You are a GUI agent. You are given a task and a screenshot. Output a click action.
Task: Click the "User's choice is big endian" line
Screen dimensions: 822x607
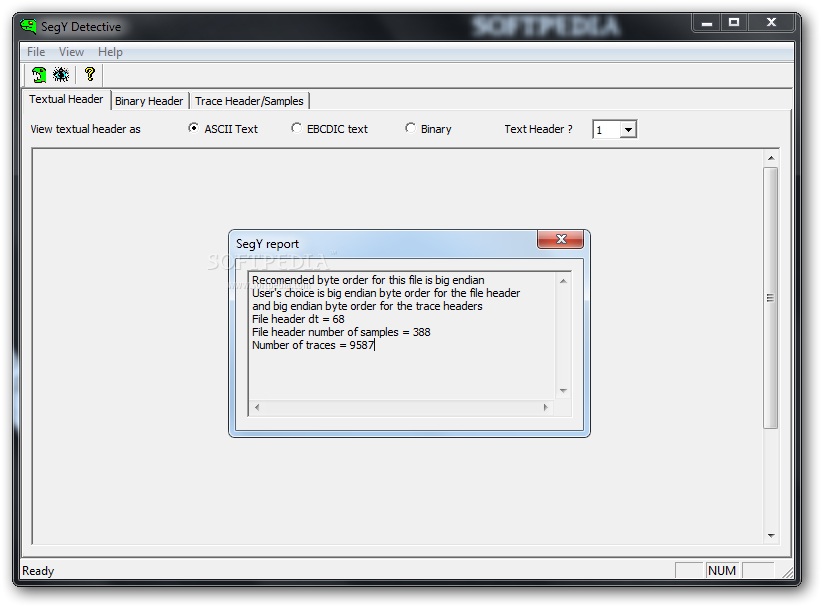386,293
